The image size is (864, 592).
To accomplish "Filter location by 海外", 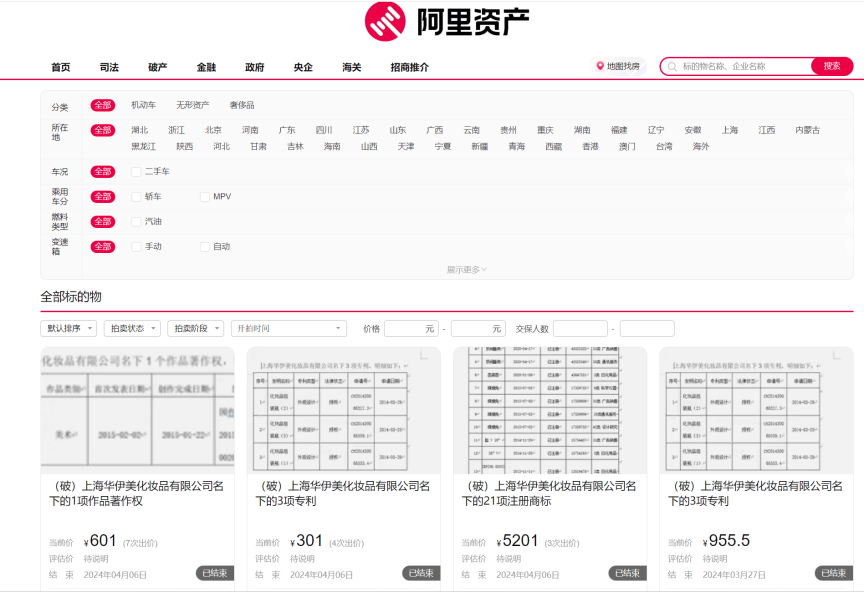I will point(701,147).
